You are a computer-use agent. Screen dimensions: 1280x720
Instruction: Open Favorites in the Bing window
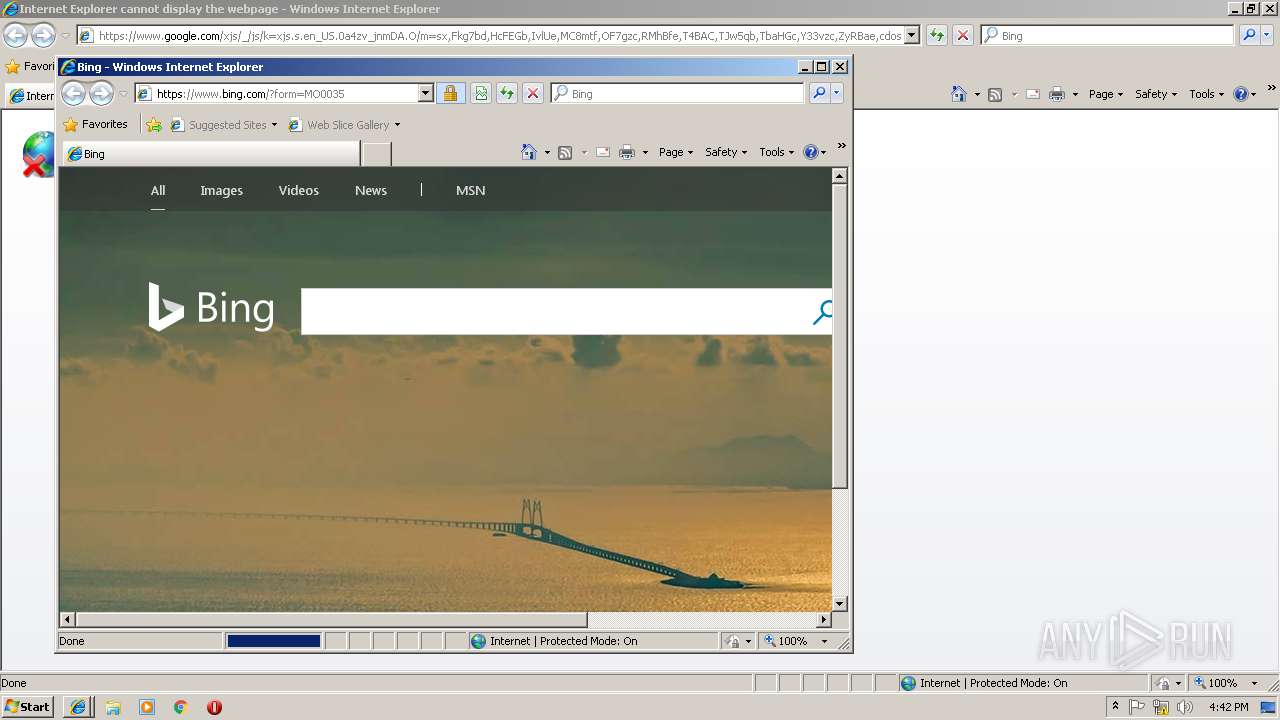[x=95, y=125]
